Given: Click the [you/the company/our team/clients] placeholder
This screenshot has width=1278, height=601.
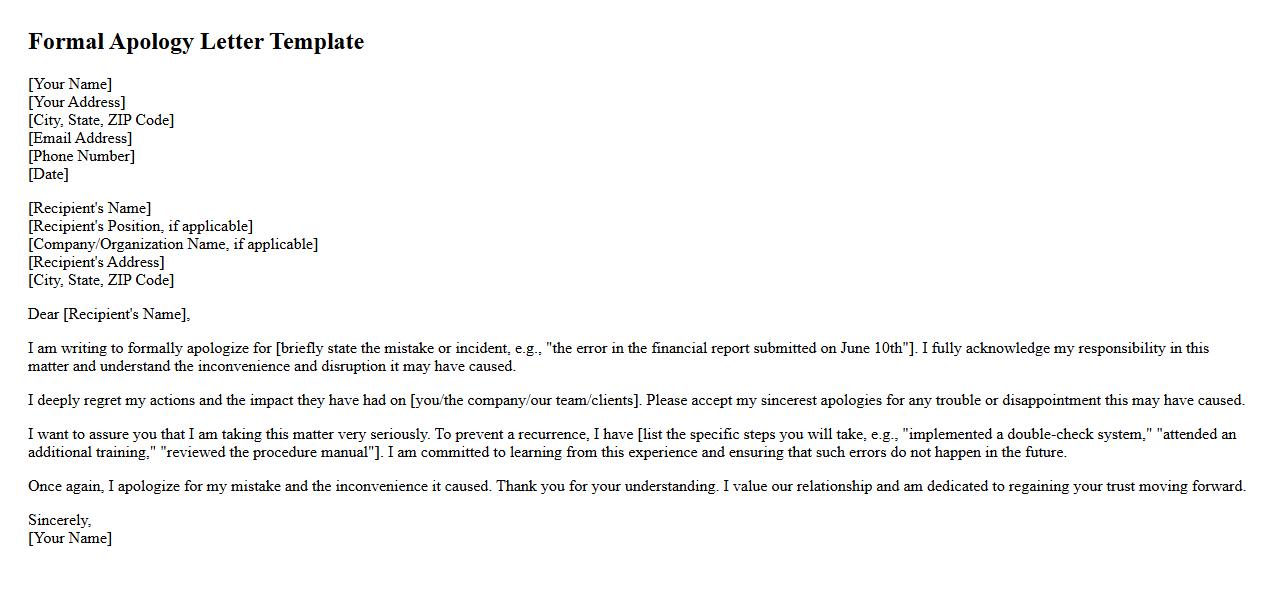Looking at the screenshot, I should [525, 401].
